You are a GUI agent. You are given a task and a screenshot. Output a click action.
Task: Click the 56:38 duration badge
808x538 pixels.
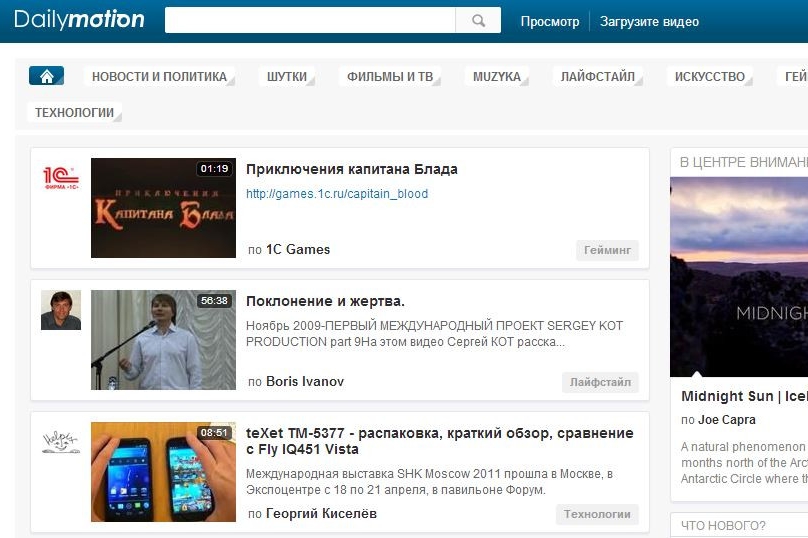click(x=214, y=300)
